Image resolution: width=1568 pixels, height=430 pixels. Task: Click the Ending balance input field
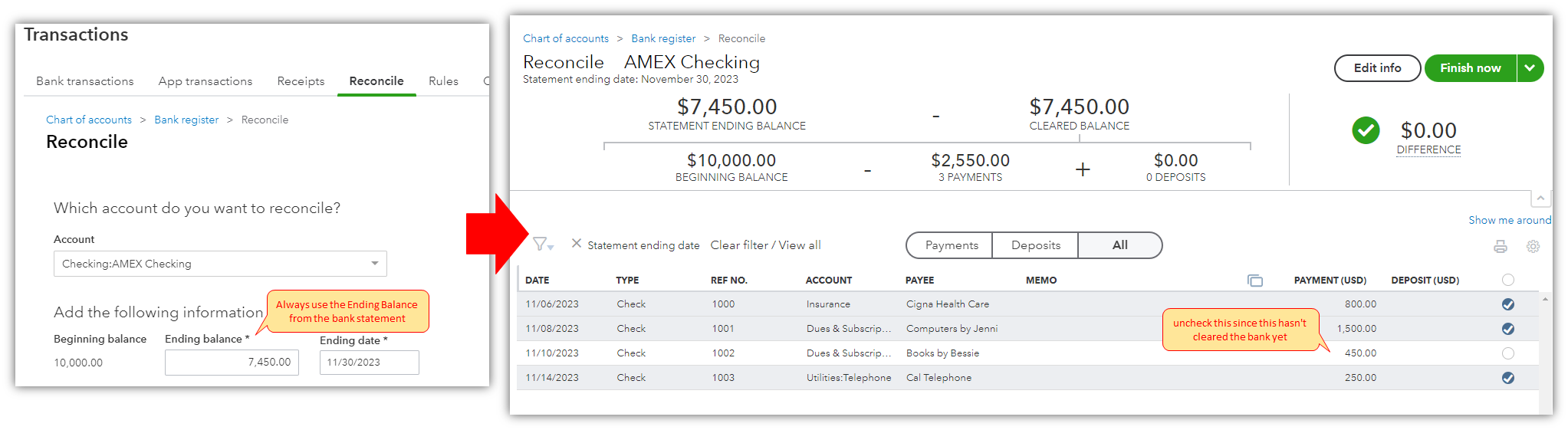point(232,363)
